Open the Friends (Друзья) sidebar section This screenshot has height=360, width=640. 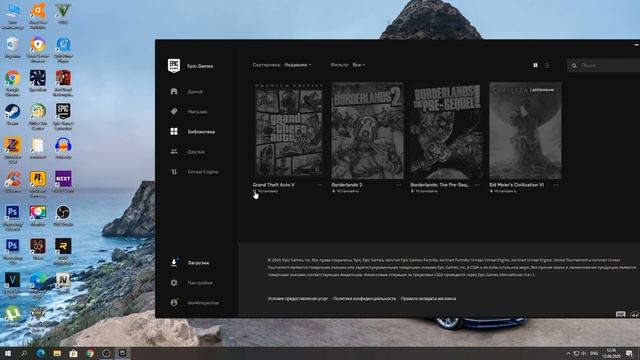[188, 151]
